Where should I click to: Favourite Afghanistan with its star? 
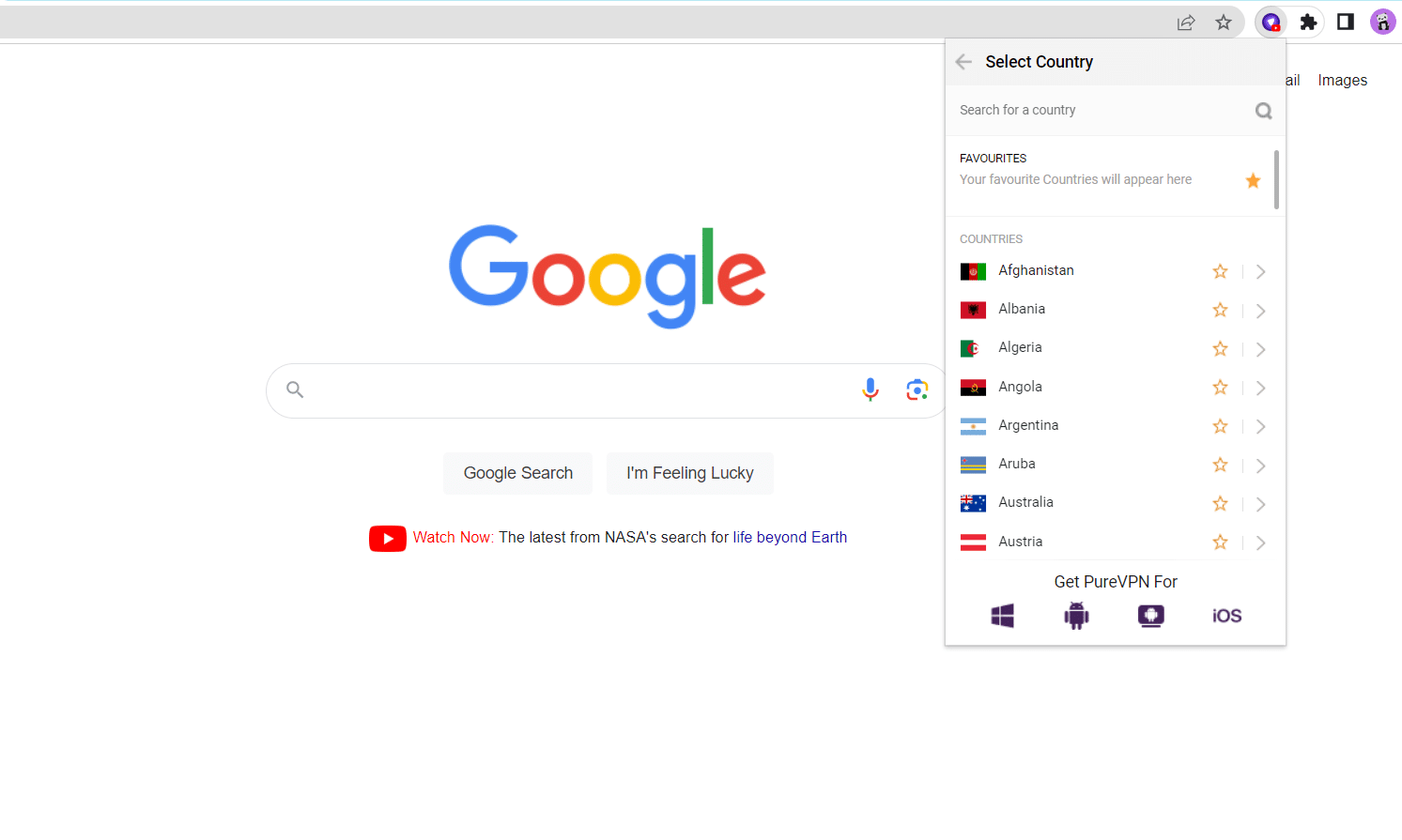tap(1220, 271)
